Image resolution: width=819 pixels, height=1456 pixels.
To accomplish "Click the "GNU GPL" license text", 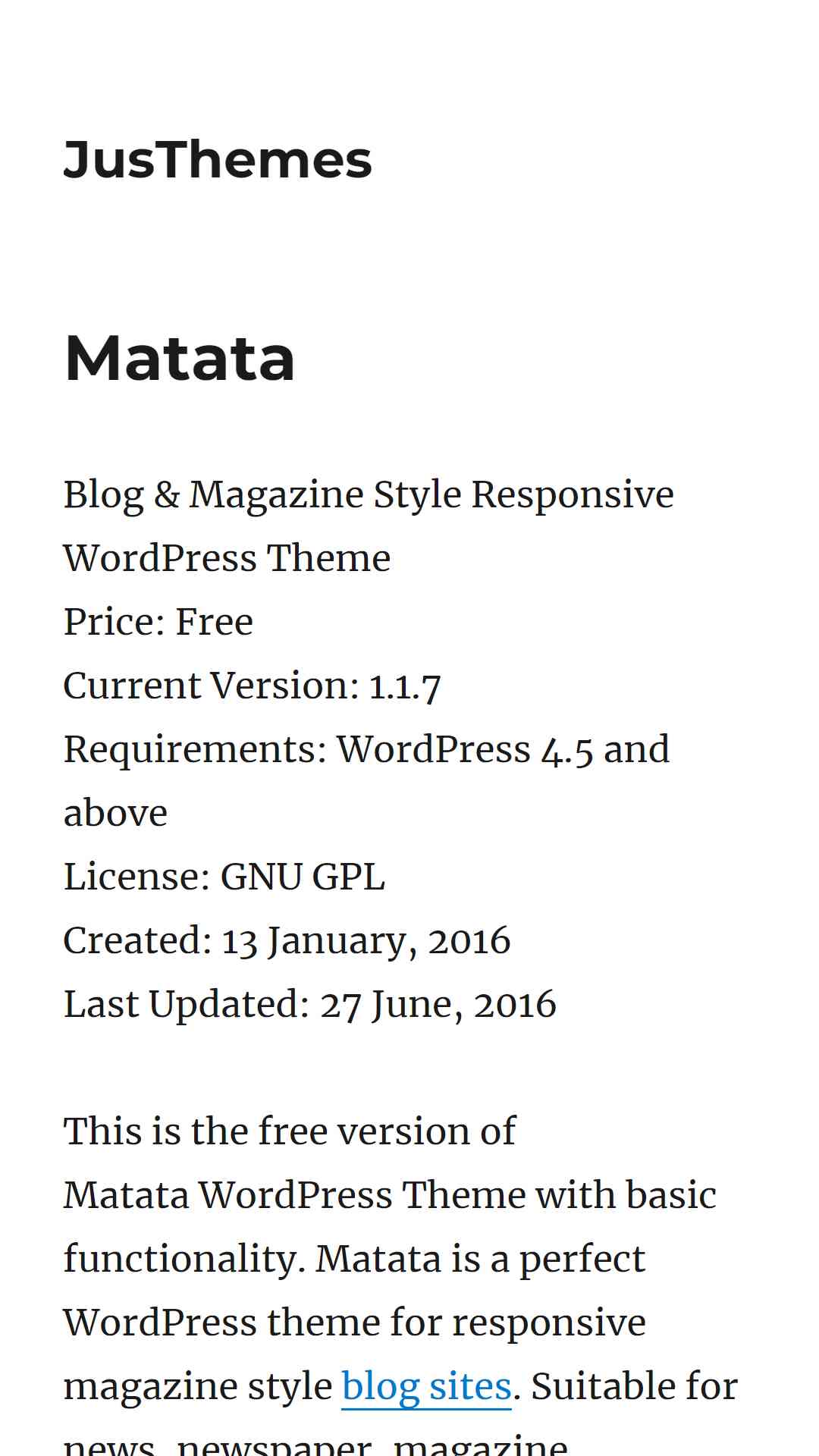I will coord(303,877).
